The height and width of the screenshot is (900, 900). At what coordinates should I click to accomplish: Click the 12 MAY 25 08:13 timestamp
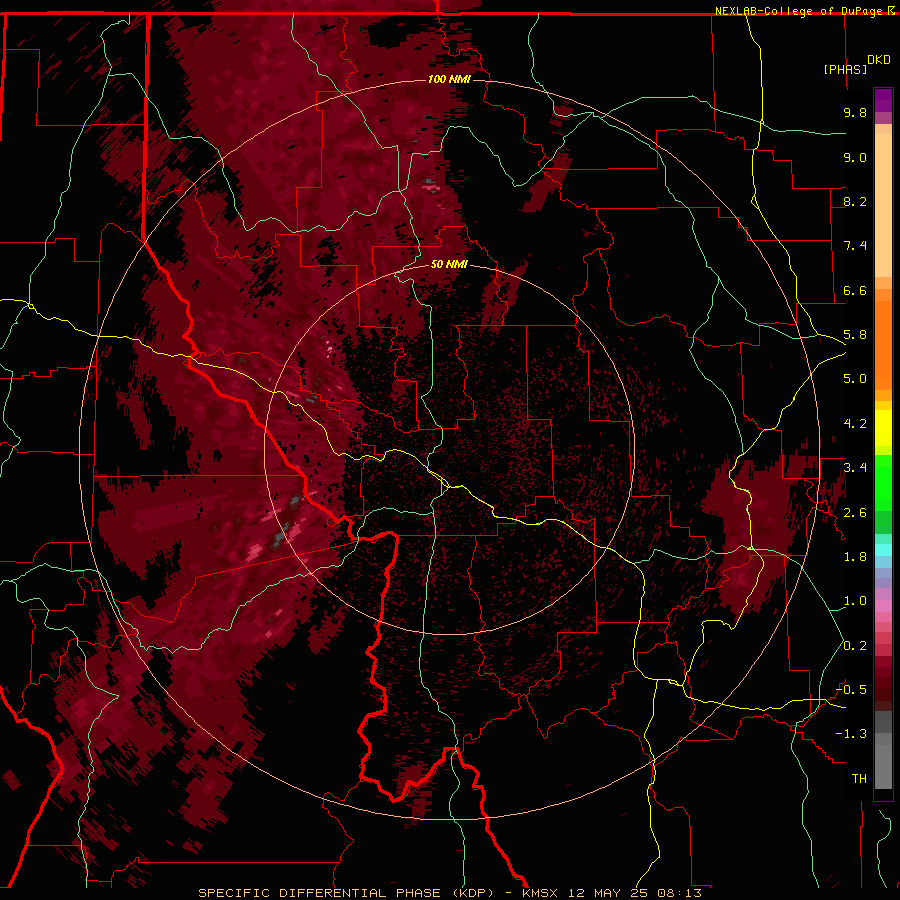[x=635, y=893]
